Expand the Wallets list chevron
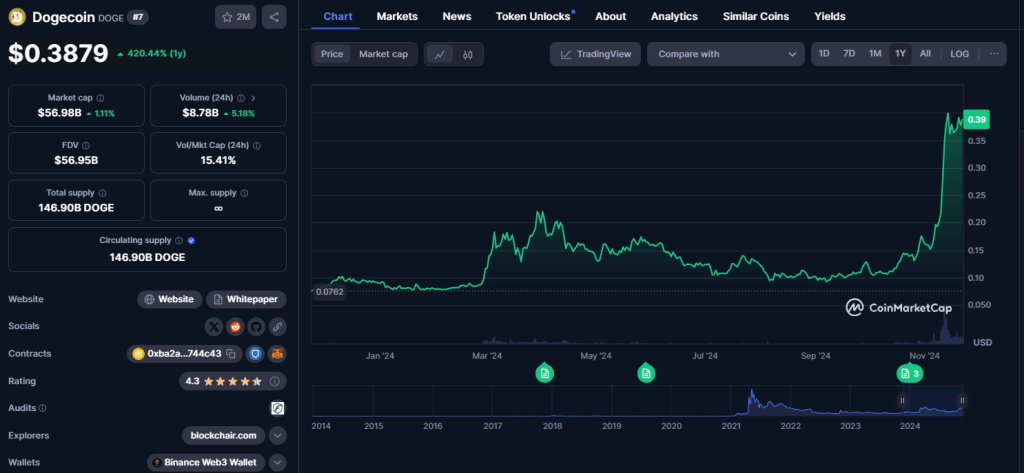Screen dimensions: 1024x473 [278, 463]
